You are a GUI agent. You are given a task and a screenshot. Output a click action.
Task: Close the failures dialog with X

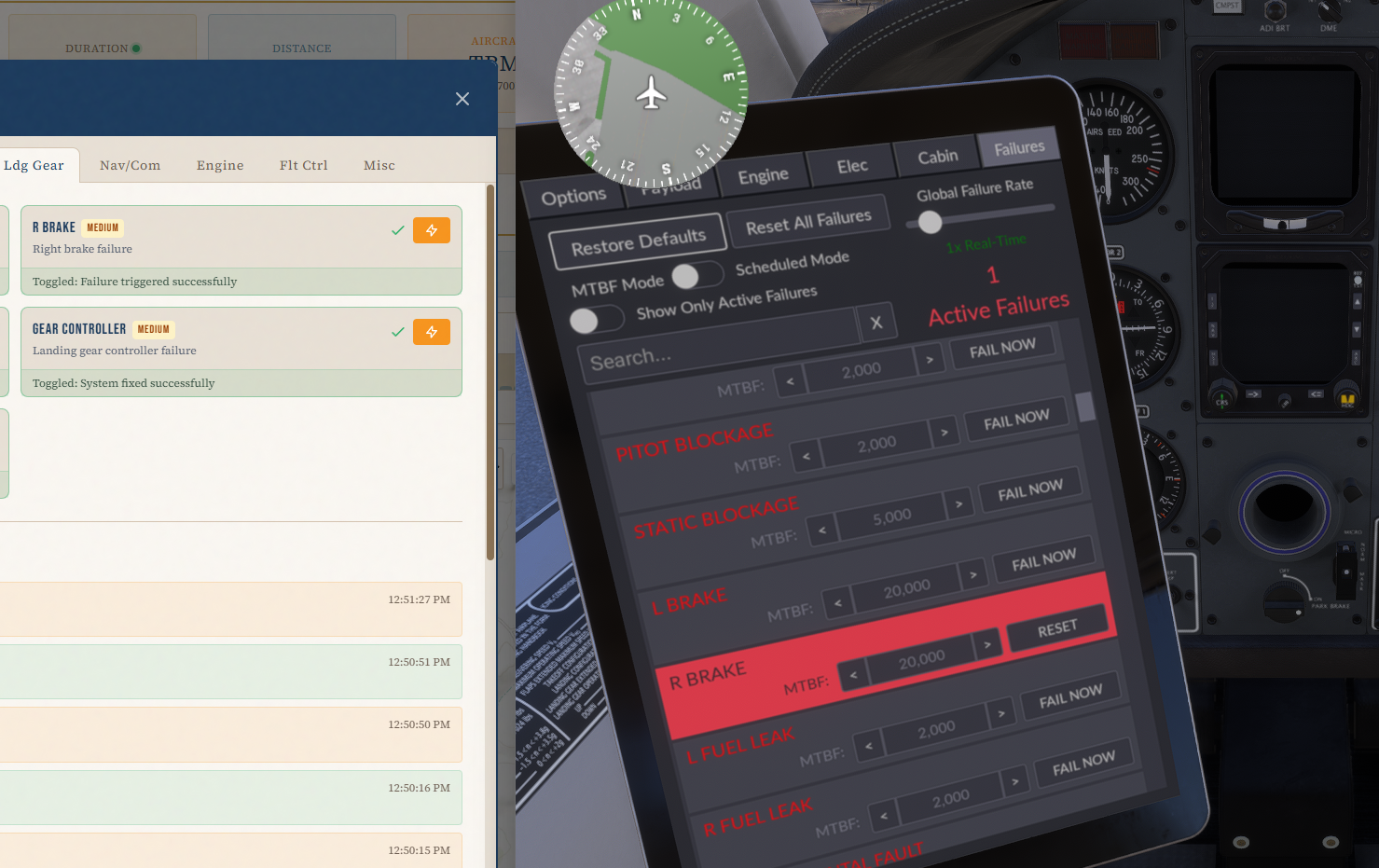coord(462,99)
